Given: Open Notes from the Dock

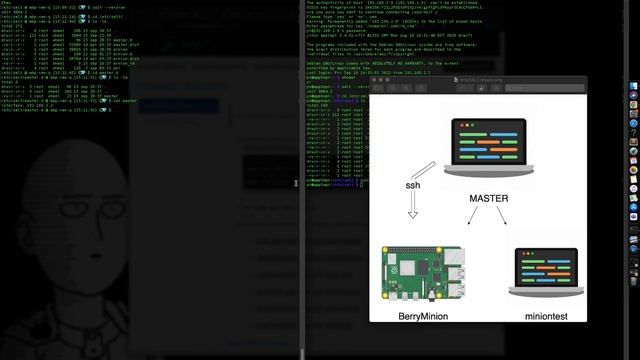Looking at the screenshot, I should coord(633,179).
